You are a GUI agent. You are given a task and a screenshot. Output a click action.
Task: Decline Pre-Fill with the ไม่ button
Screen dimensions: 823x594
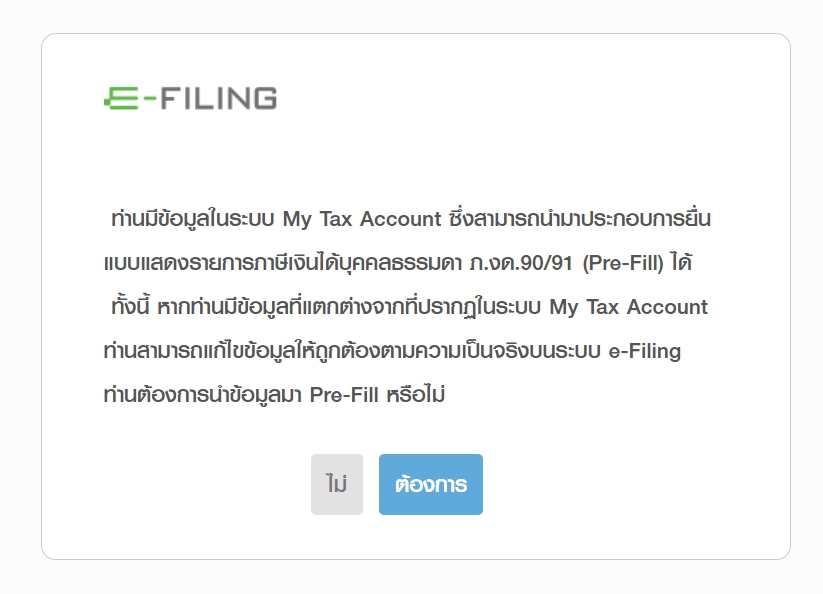337,484
